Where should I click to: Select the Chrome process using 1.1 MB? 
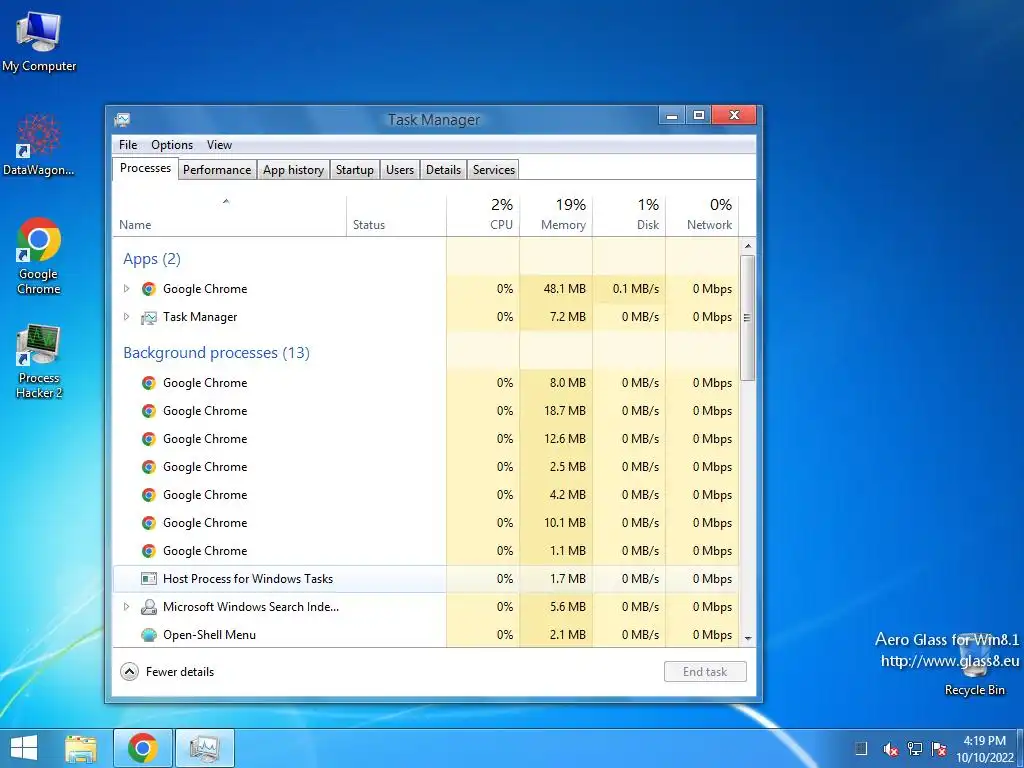click(426, 551)
